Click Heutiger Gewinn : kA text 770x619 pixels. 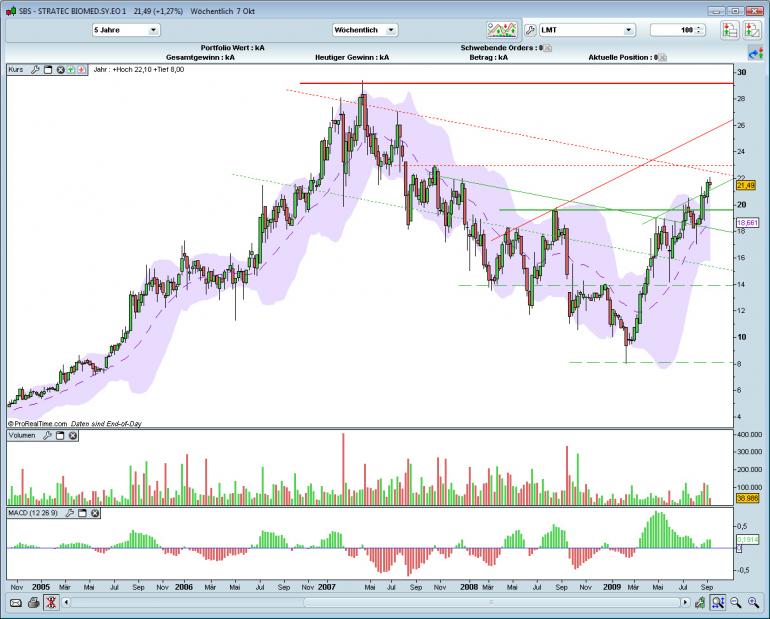click(x=352, y=57)
